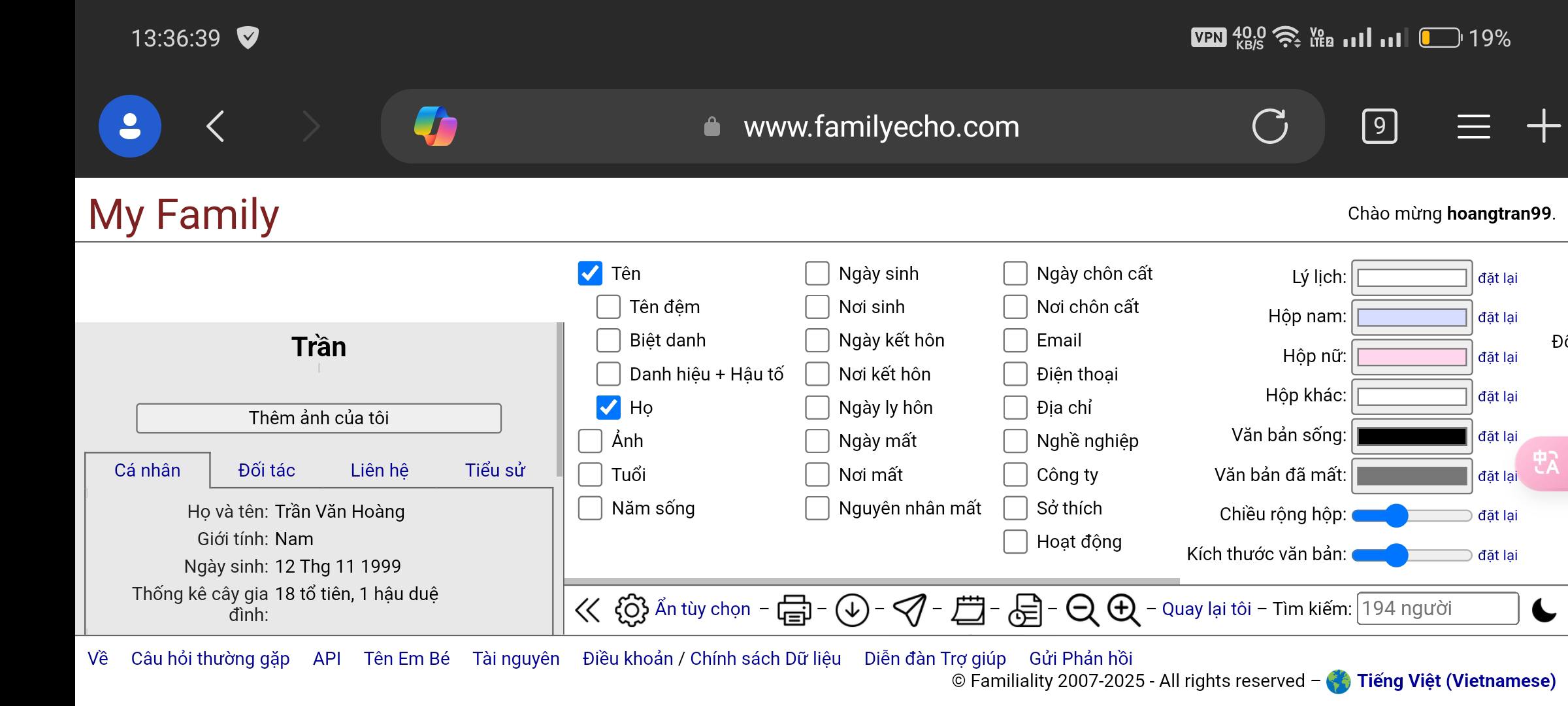Enable the Tên đệm checkbox
The width and height of the screenshot is (1568, 706).
coord(608,307)
